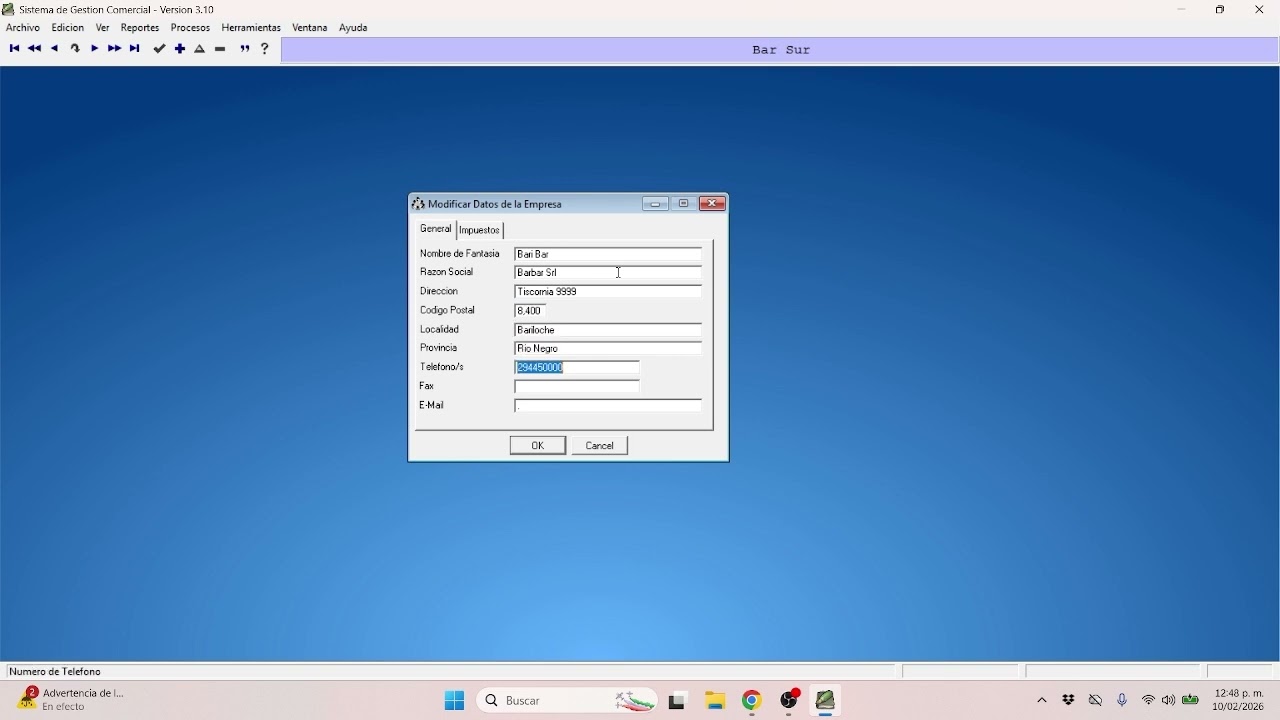Viewport: 1280px width, 720px height.
Task: Open the Ver menu
Action: (103, 28)
